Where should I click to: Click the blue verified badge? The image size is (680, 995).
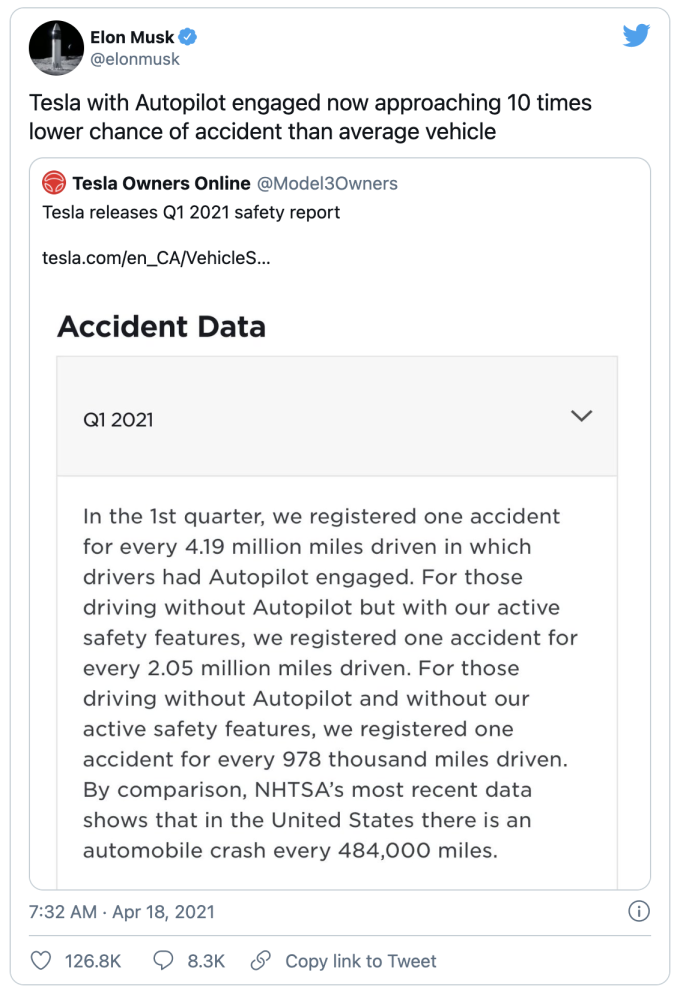[188, 37]
